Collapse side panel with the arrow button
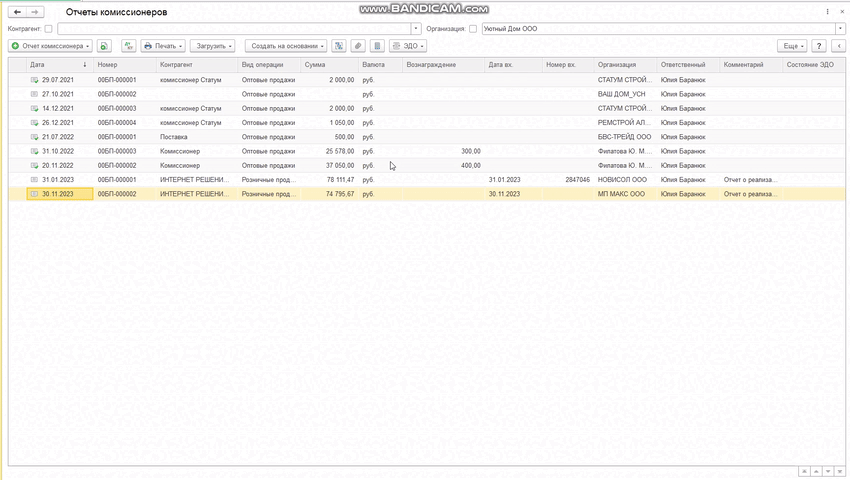 pos(839,46)
